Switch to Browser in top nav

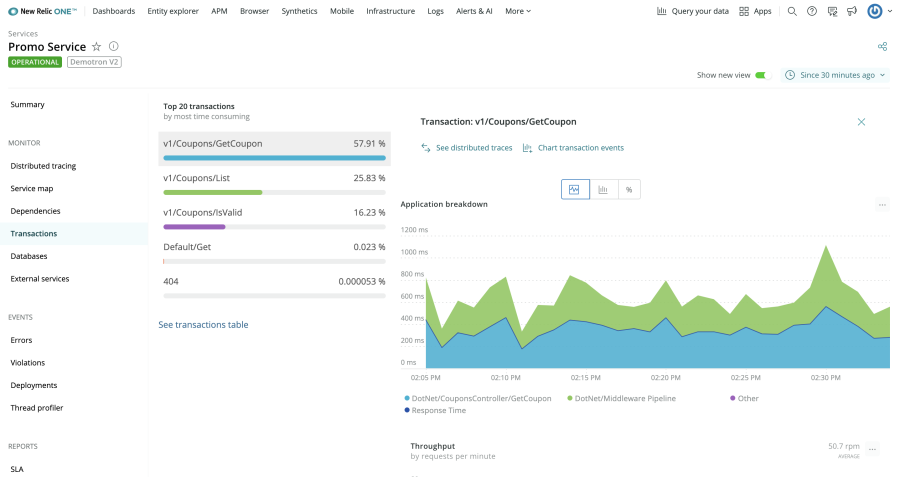point(254,11)
